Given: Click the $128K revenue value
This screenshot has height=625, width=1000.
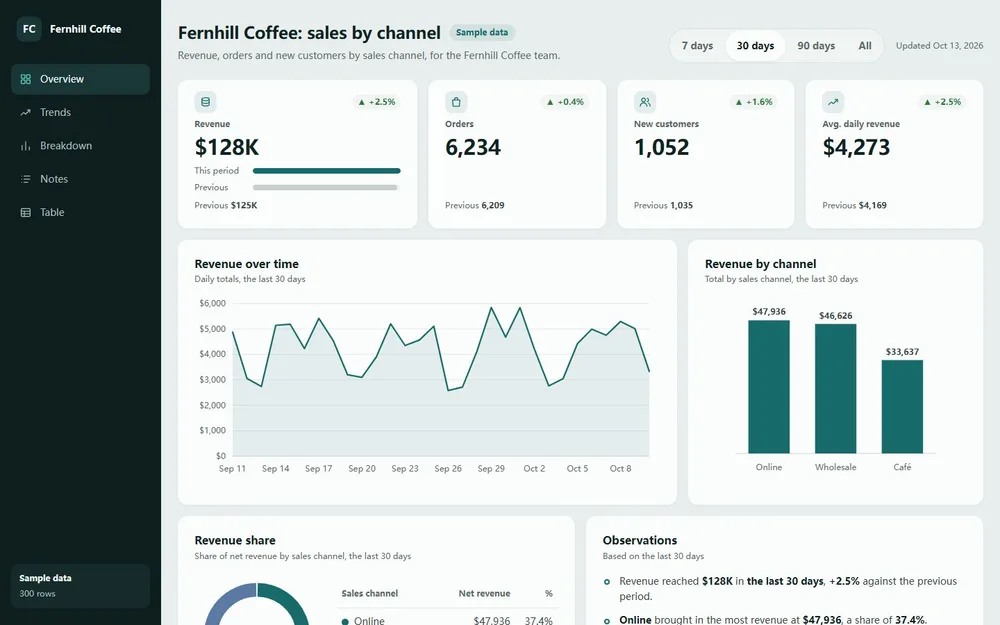Looking at the screenshot, I should [x=226, y=147].
